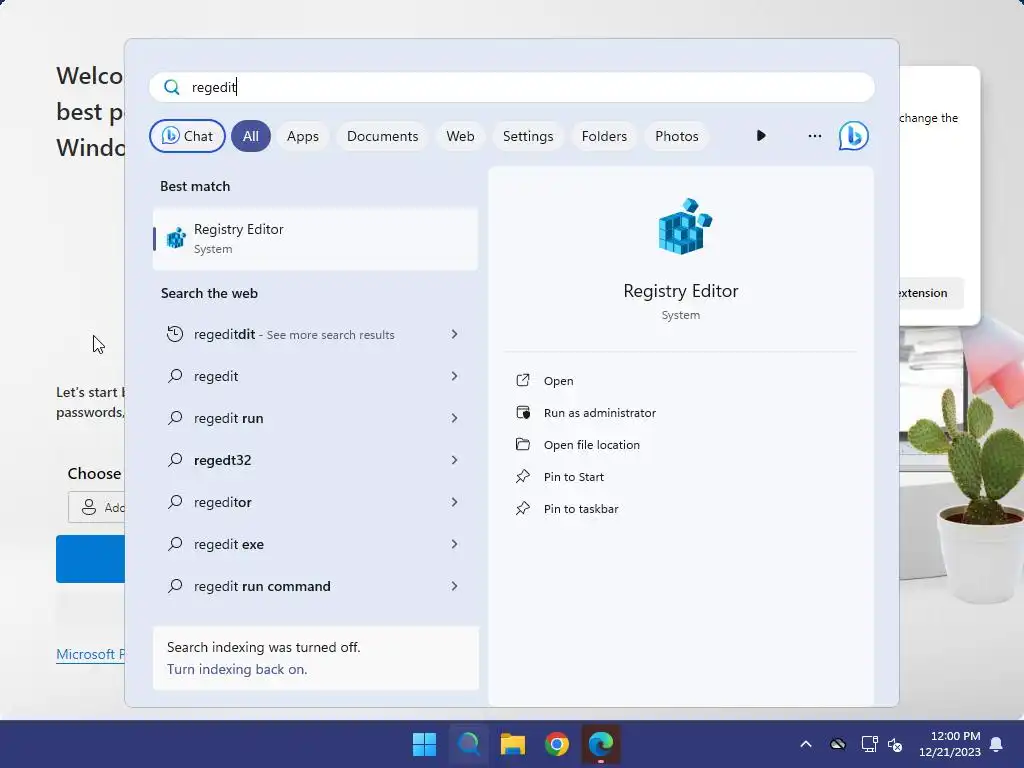Click Turn indexing back on link
The image size is (1024, 768).
click(x=236, y=669)
